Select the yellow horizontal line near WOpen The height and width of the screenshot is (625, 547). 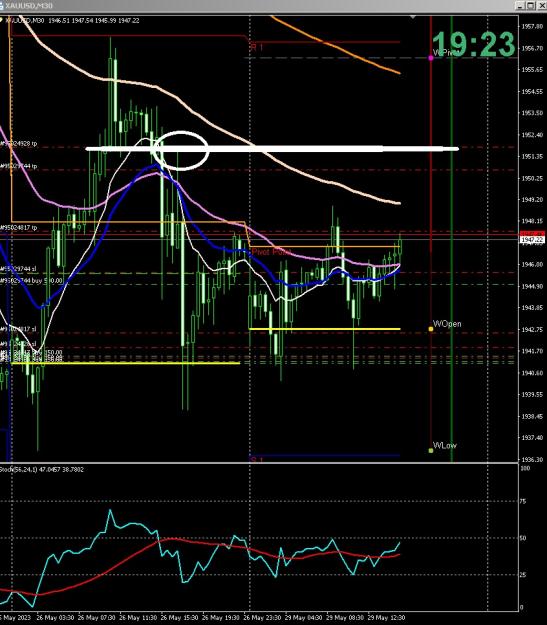[x=325, y=329]
